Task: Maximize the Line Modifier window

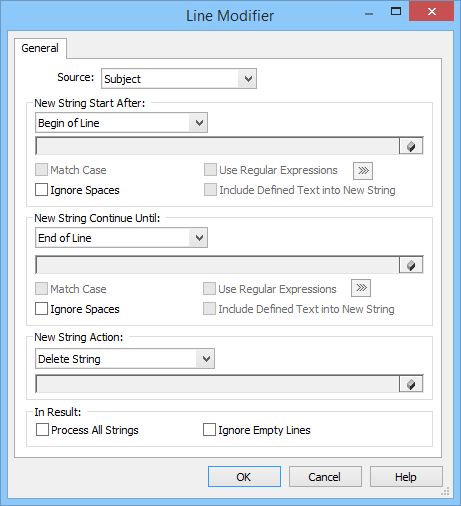Action: click(396, 12)
